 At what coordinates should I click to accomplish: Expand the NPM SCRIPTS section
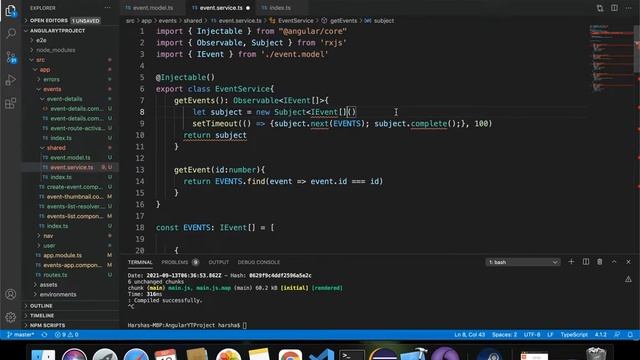[x=47, y=325]
